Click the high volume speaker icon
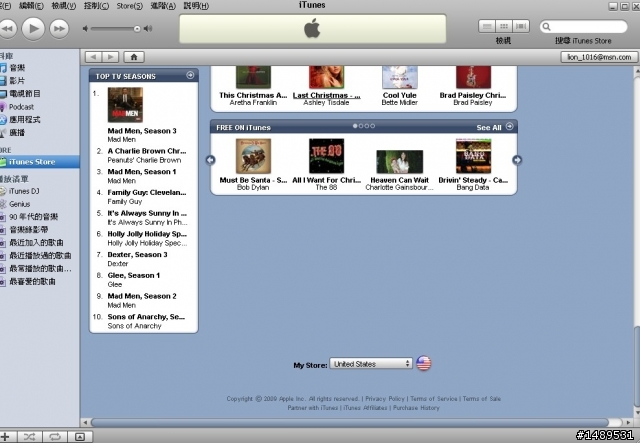This screenshot has width=640, height=443. (x=148, y=29)
